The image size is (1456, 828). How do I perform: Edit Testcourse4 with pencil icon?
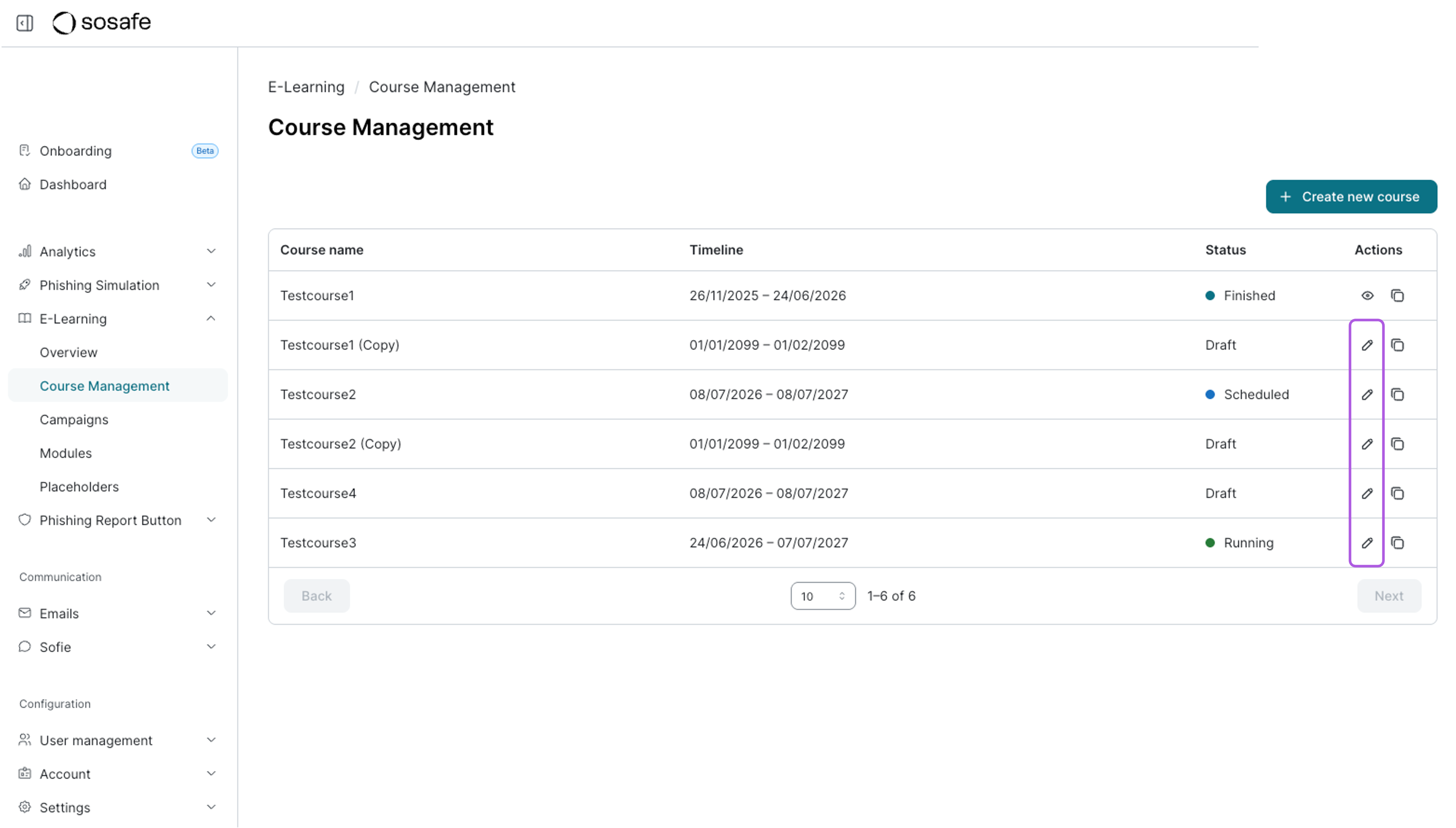tap(1367, 494)
